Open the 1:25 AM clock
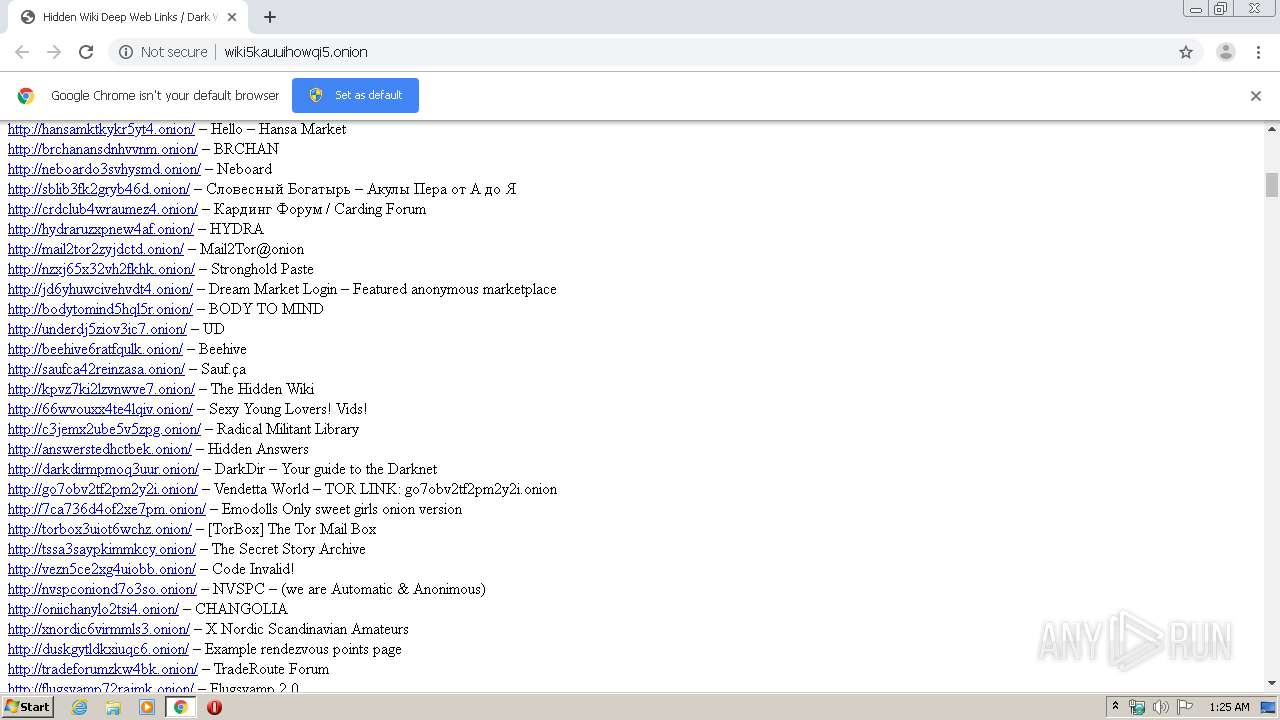The image size is (1280, 720). pos(1229,707)
